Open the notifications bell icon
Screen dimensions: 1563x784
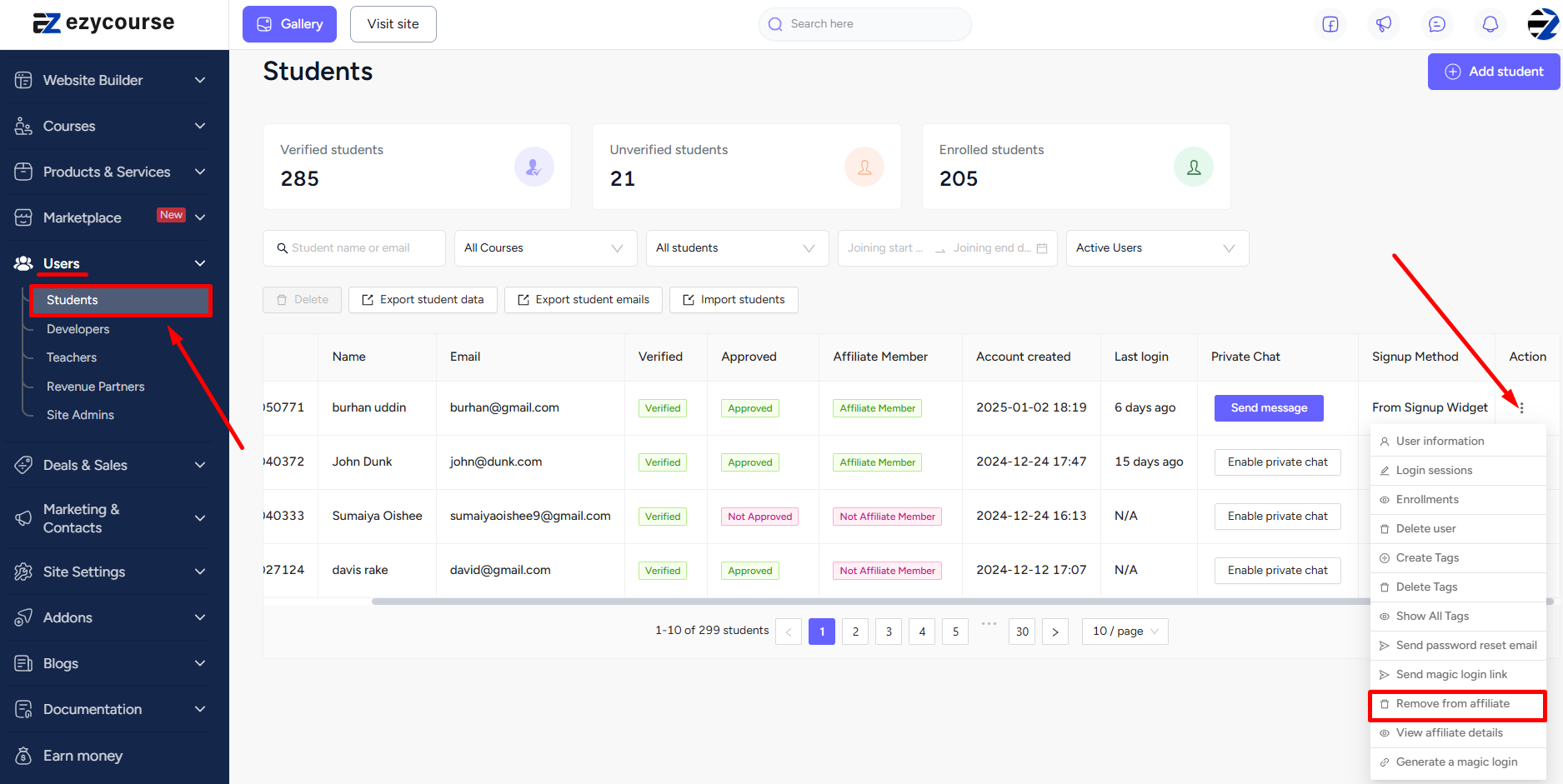(1490, 24)
